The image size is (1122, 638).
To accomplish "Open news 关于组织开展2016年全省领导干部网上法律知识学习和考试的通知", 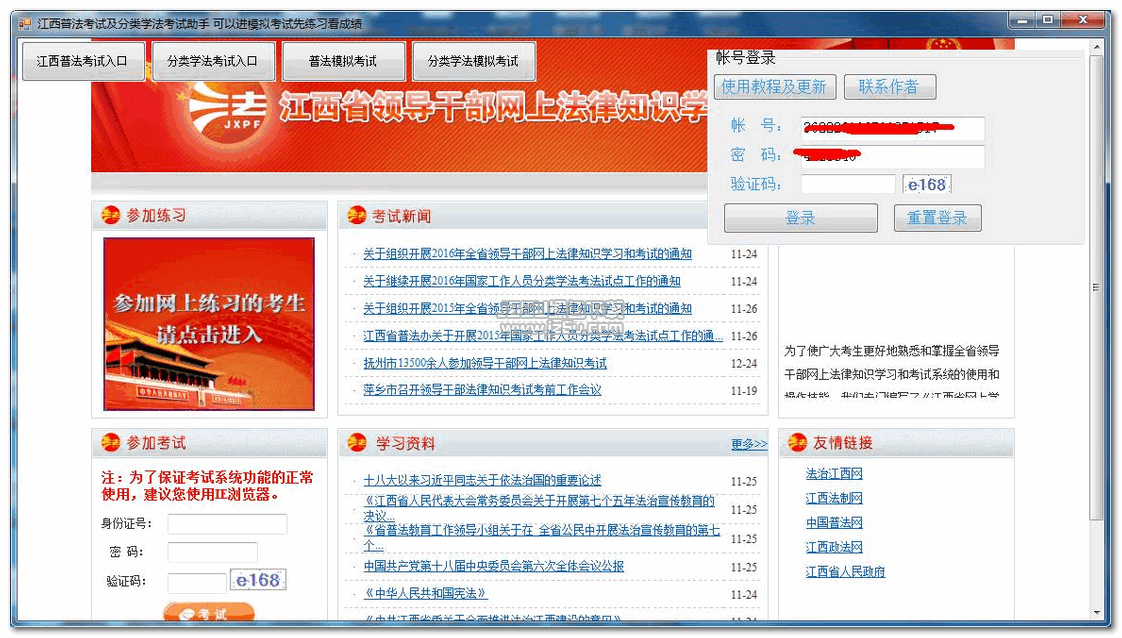I will (527, 254).
